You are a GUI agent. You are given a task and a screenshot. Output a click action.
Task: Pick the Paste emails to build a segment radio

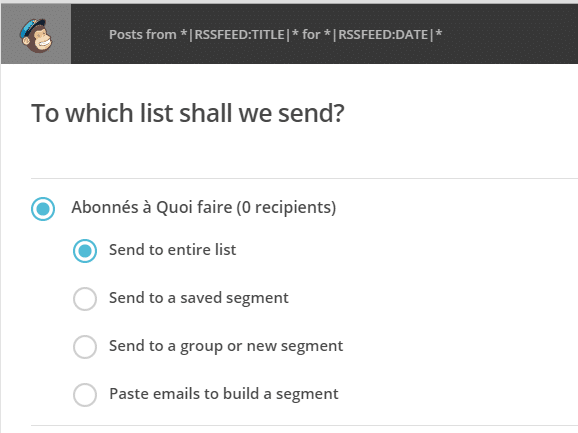pyautogui.click(x=85, y=395)
